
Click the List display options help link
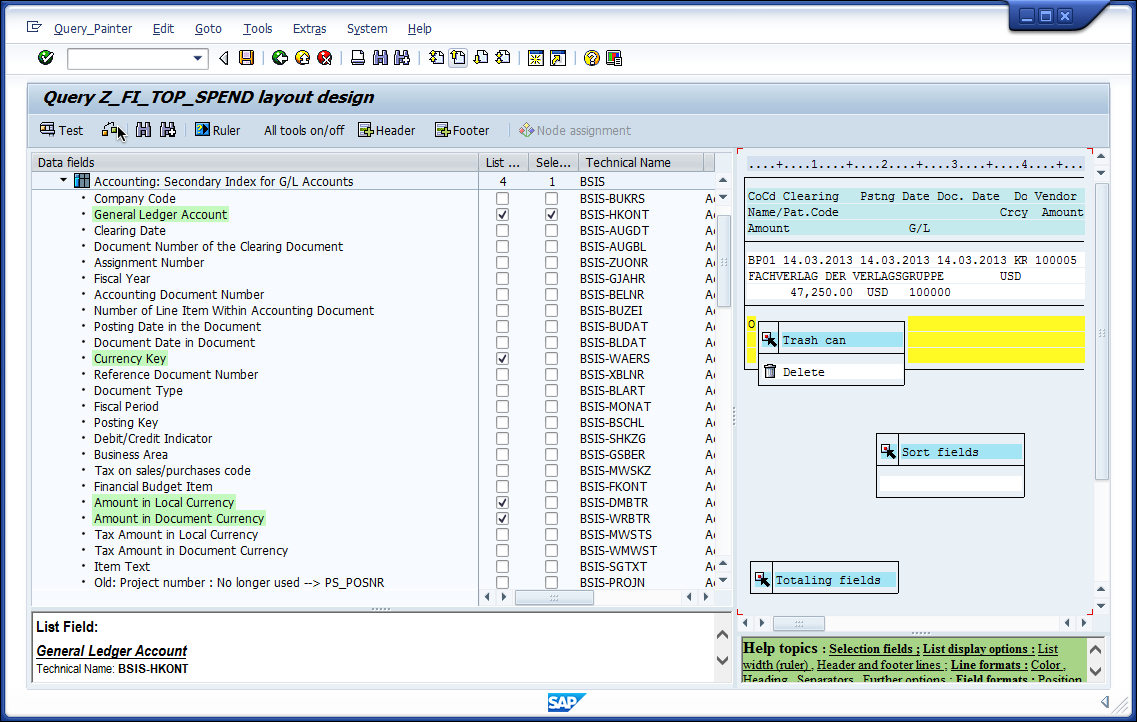(x=978, y=650)
